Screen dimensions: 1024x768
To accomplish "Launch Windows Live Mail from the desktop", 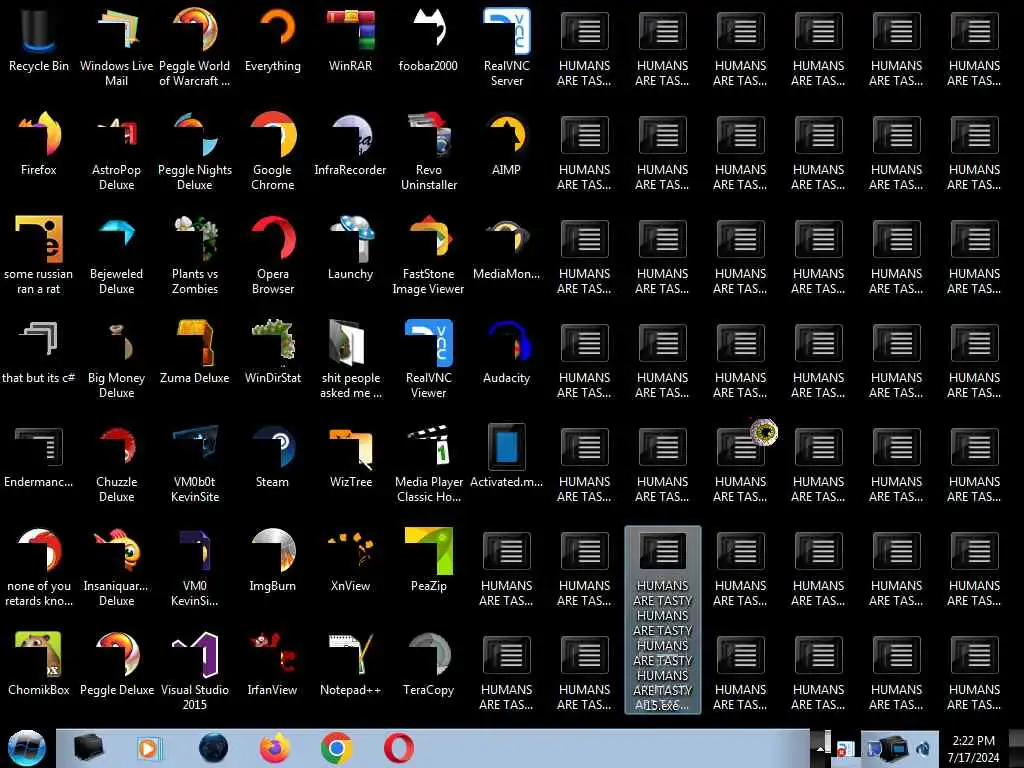I will click(x=116, y=47).
